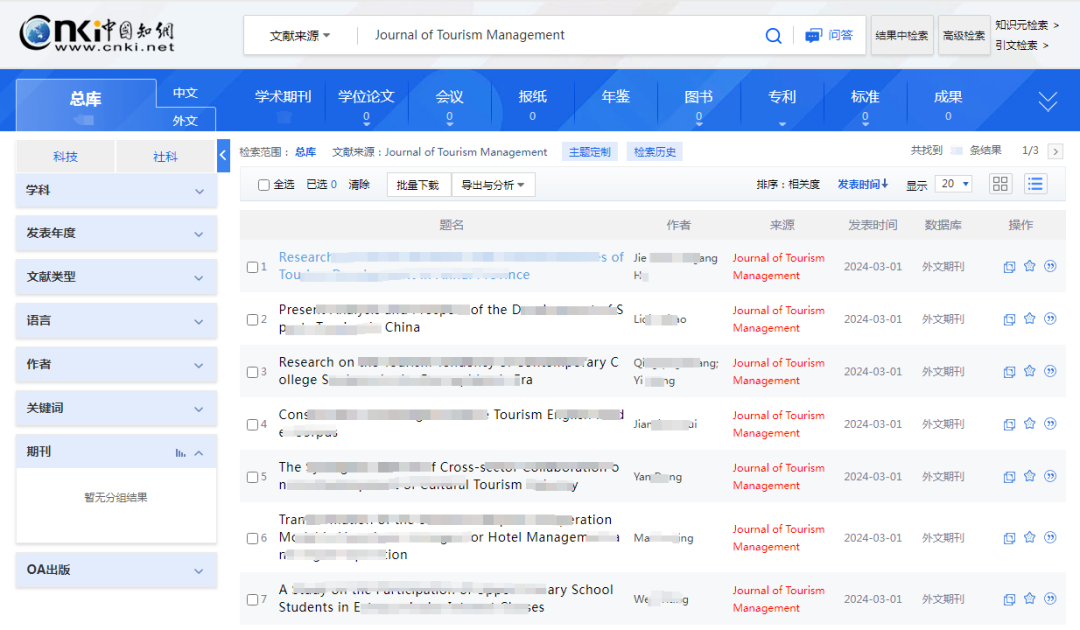Check the box for result 7

252,599
